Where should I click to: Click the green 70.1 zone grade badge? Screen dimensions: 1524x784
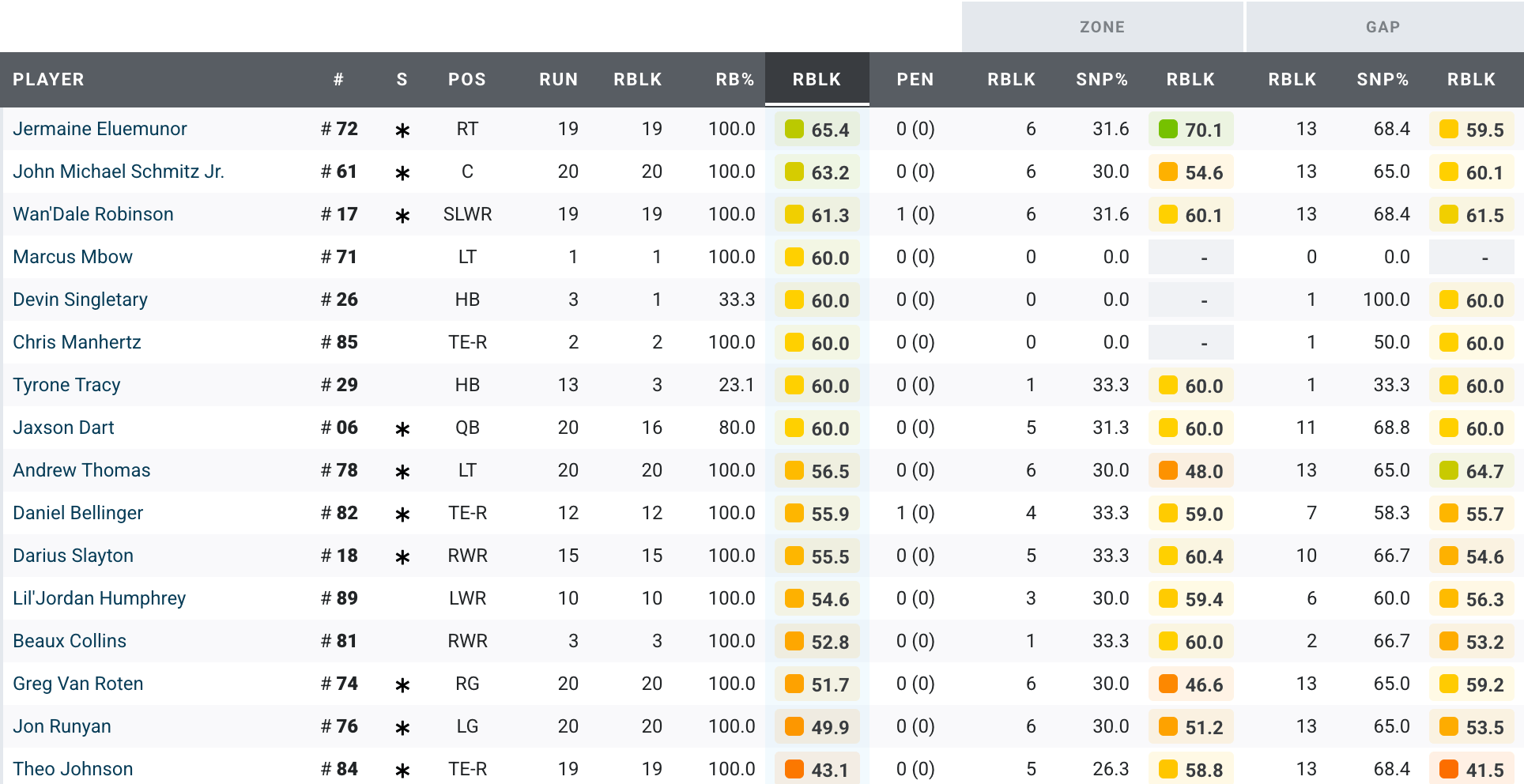(1190, 130)
